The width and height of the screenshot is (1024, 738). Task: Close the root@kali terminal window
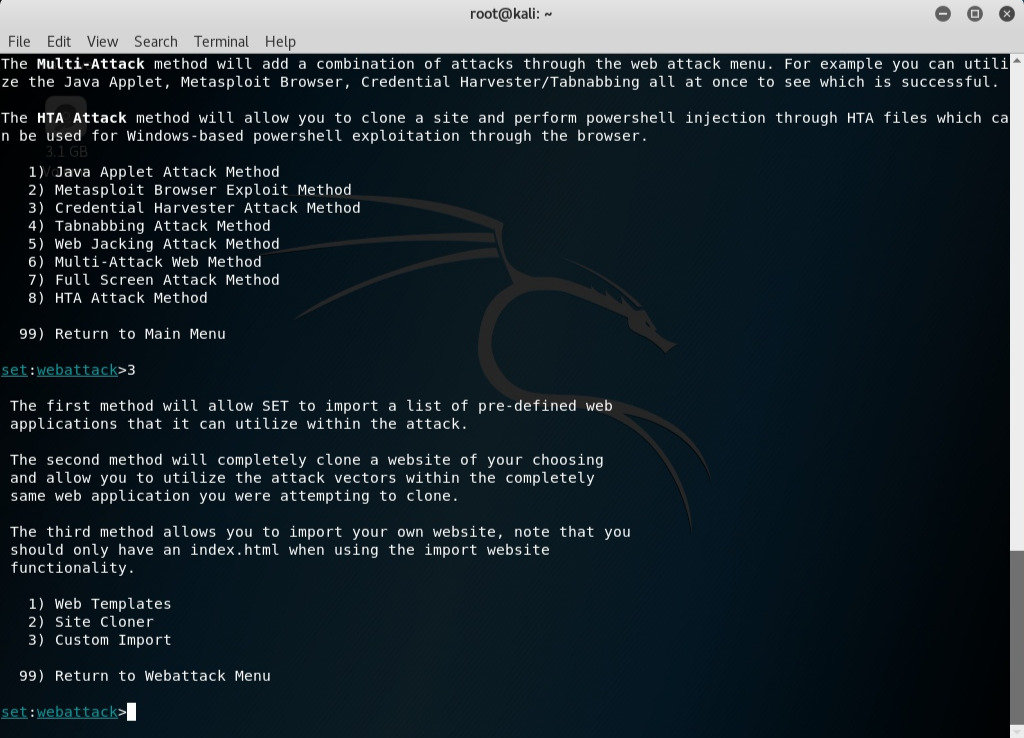tap(1006, 14)
